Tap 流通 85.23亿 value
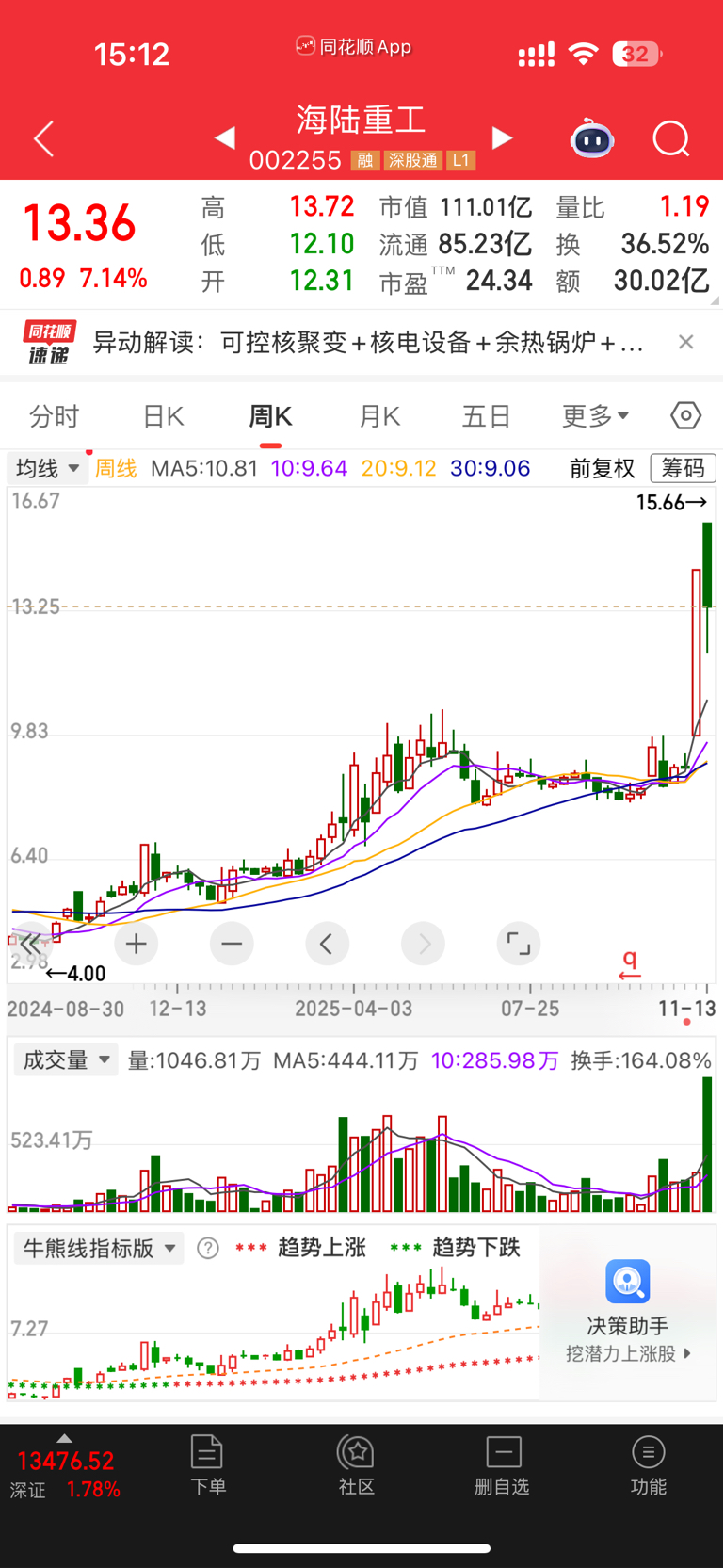This screenshot has height=1568, width=724. [485, 244]
